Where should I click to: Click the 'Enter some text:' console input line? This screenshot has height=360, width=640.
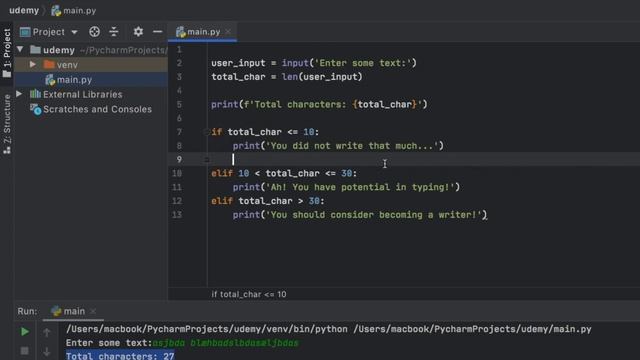(x=182, y=343)
